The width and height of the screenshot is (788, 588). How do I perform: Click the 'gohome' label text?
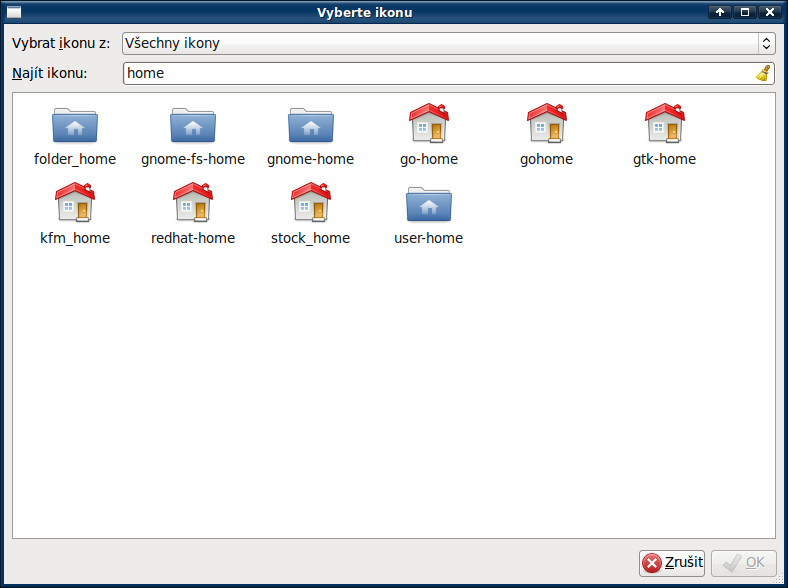[x=547, y=159]
